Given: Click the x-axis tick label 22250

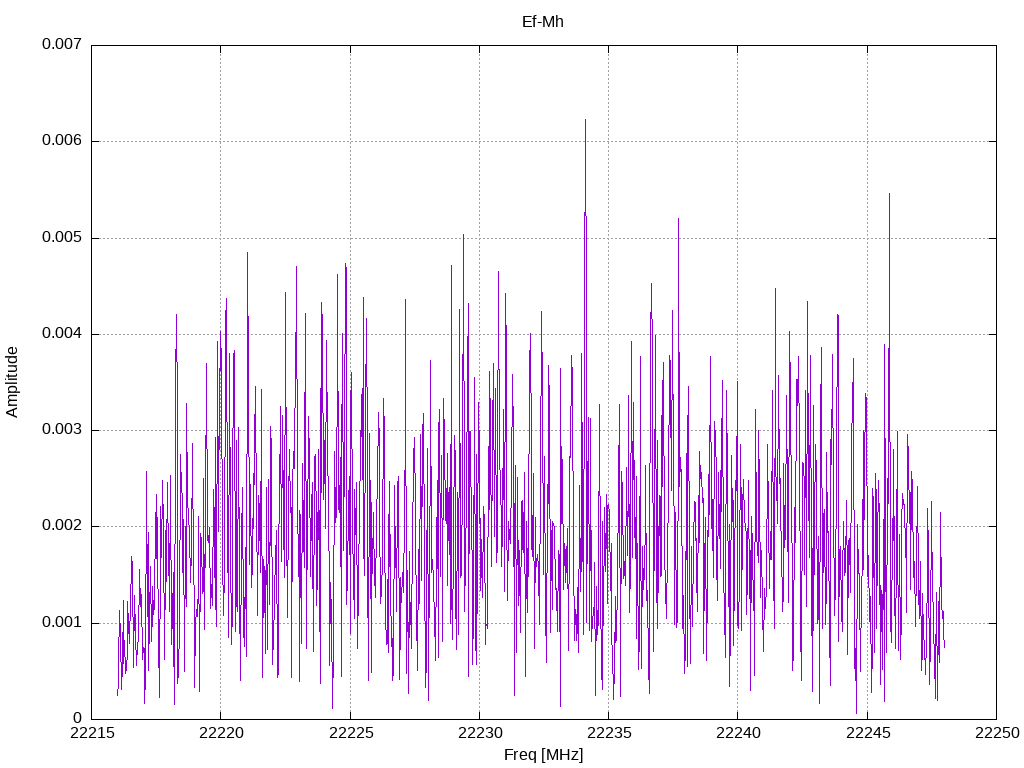Looking at the screenshot, I should [x=997, y=733].
